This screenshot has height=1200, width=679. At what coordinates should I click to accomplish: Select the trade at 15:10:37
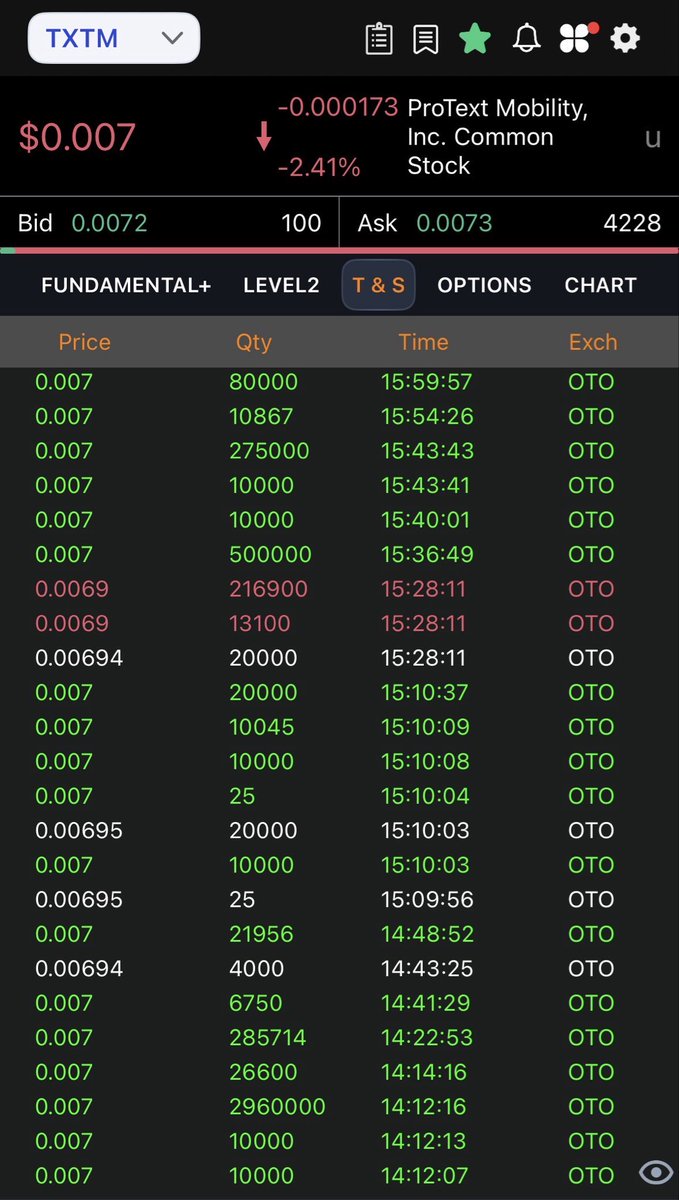[x=339, y=692]
